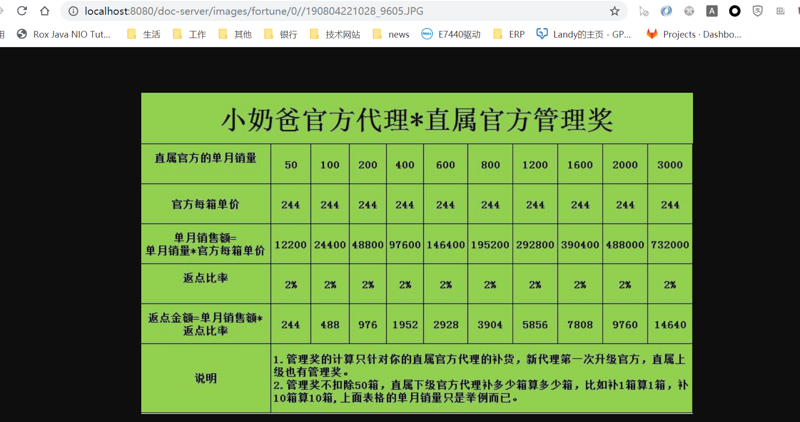The height and width of the screenshot is (422, 800).
Task: Click the address bar URL field
Action: pyautogui.click(x=344, y=11)
